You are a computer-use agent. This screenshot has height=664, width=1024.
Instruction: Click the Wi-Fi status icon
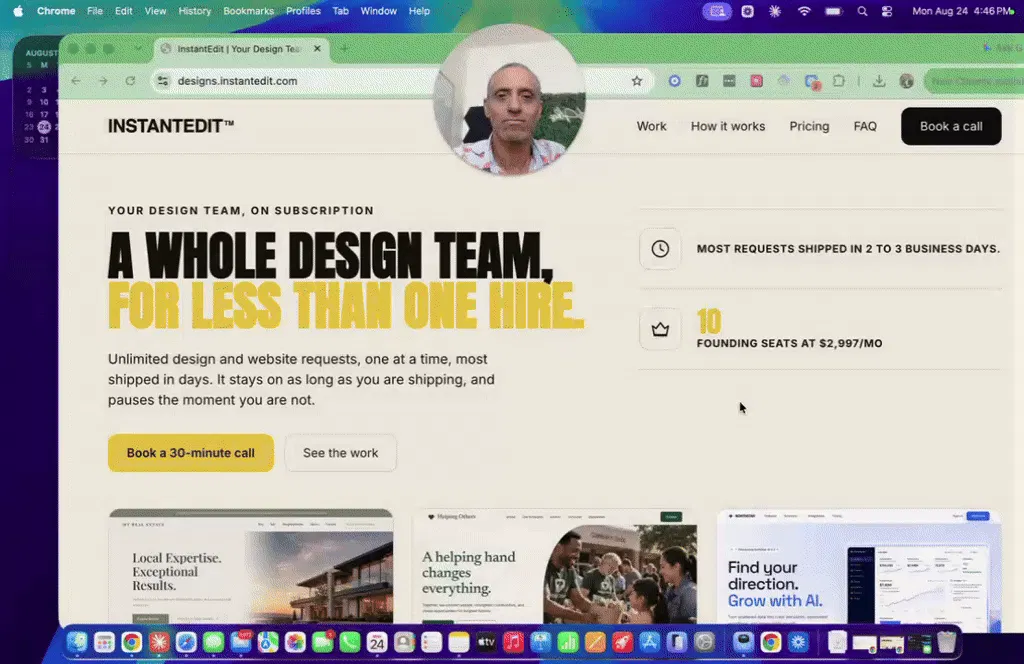pos(804,11)
